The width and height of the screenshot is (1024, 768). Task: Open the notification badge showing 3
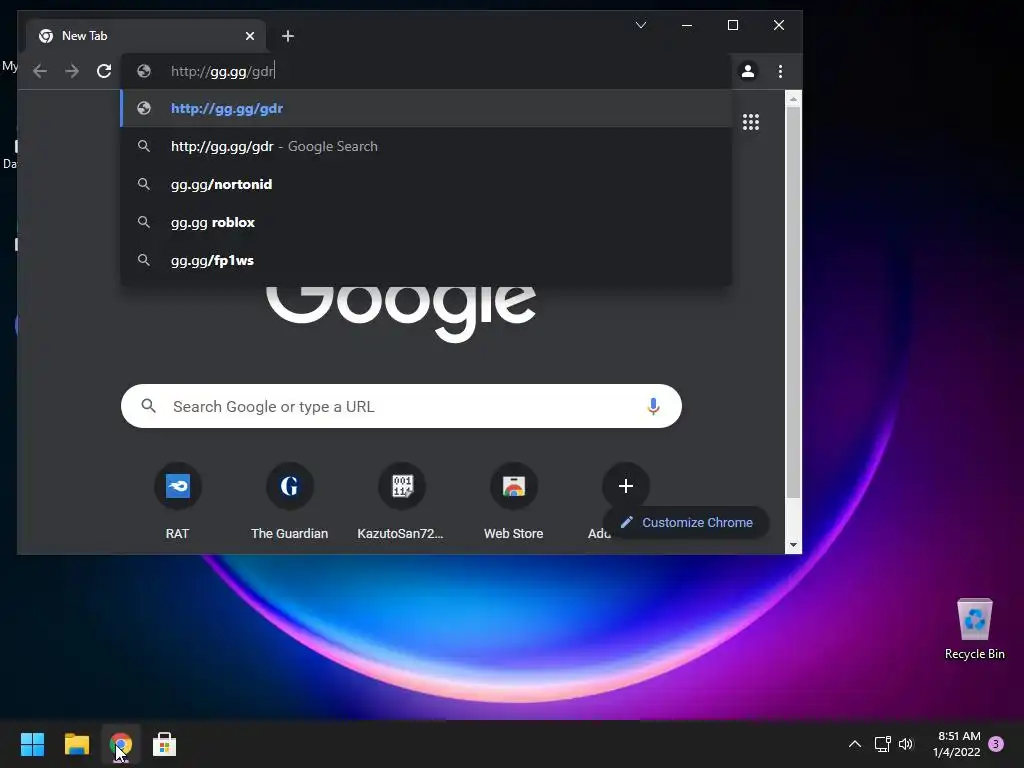click(x=996, y=744)
